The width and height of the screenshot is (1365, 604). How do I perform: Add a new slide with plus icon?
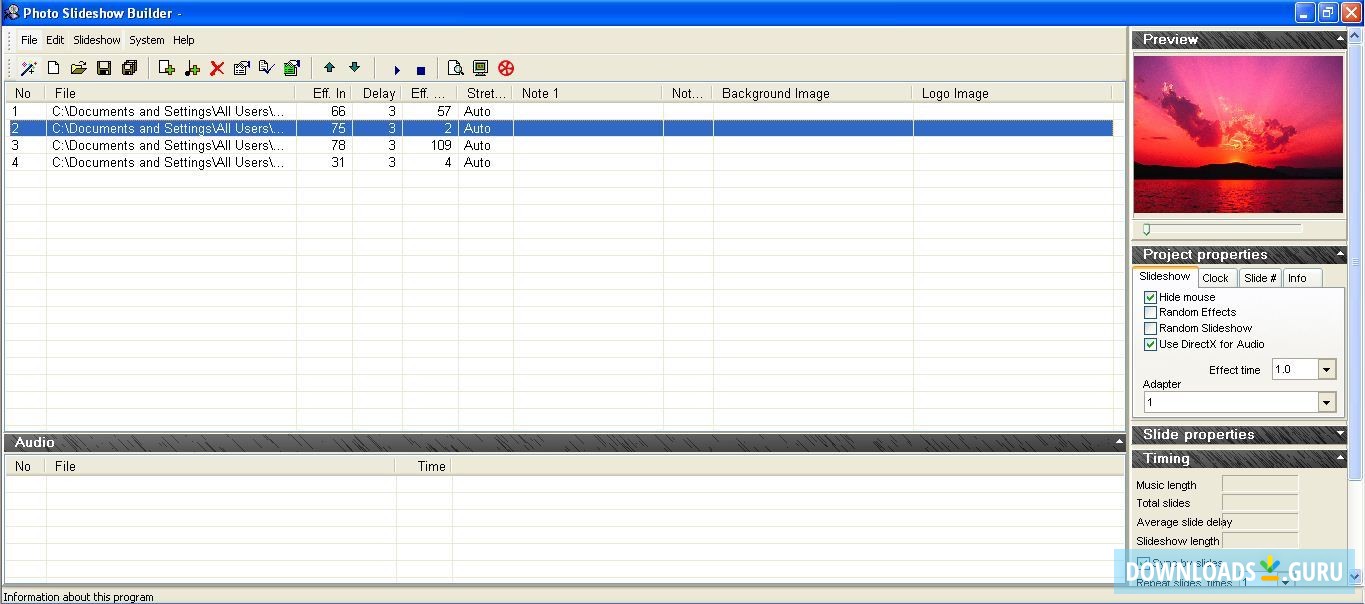pos(167,68)
